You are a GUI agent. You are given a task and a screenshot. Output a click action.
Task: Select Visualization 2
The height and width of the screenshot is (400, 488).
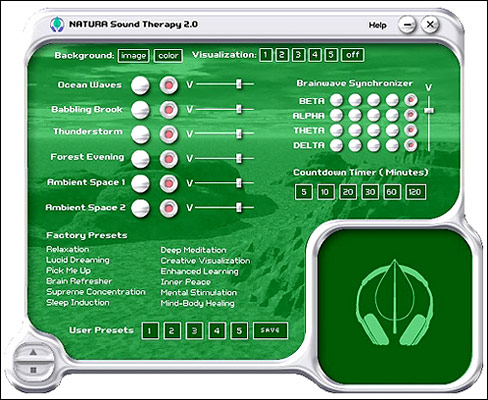tap(282, 55)
